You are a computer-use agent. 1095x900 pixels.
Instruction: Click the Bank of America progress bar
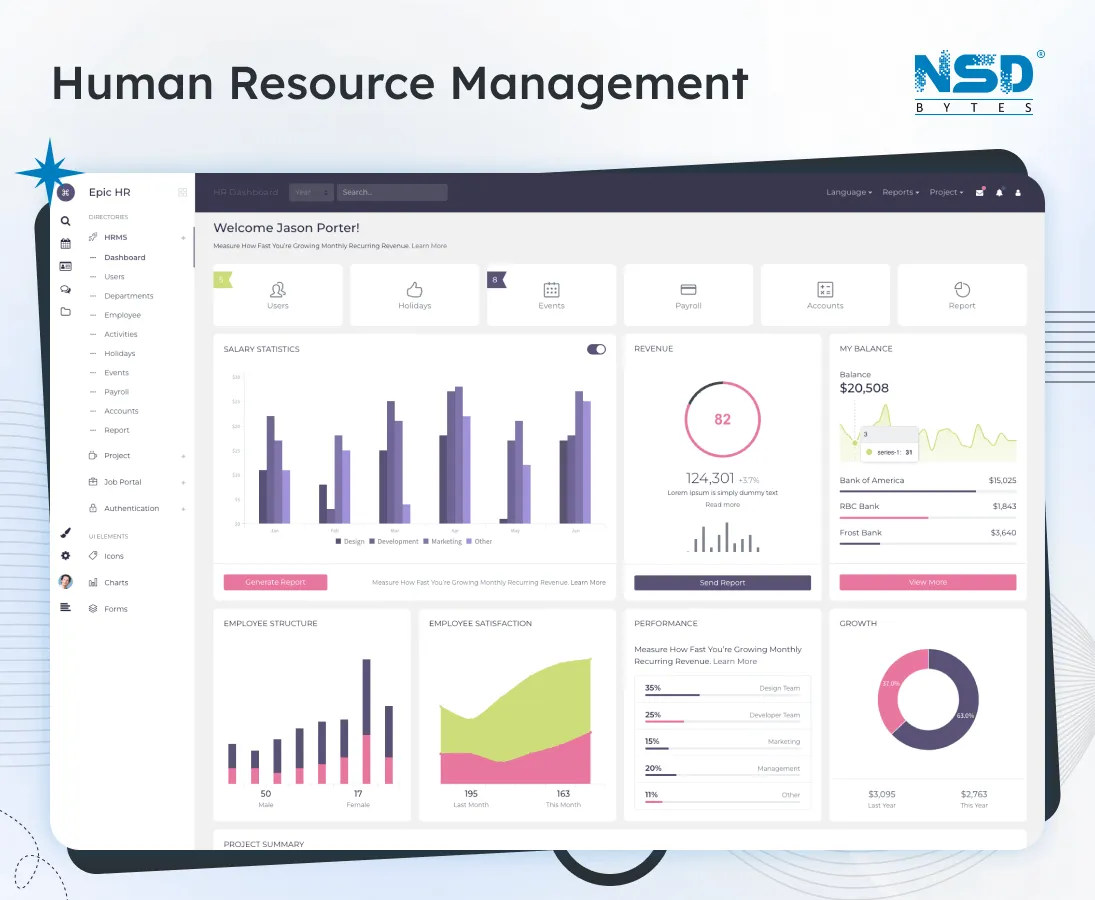927,492
